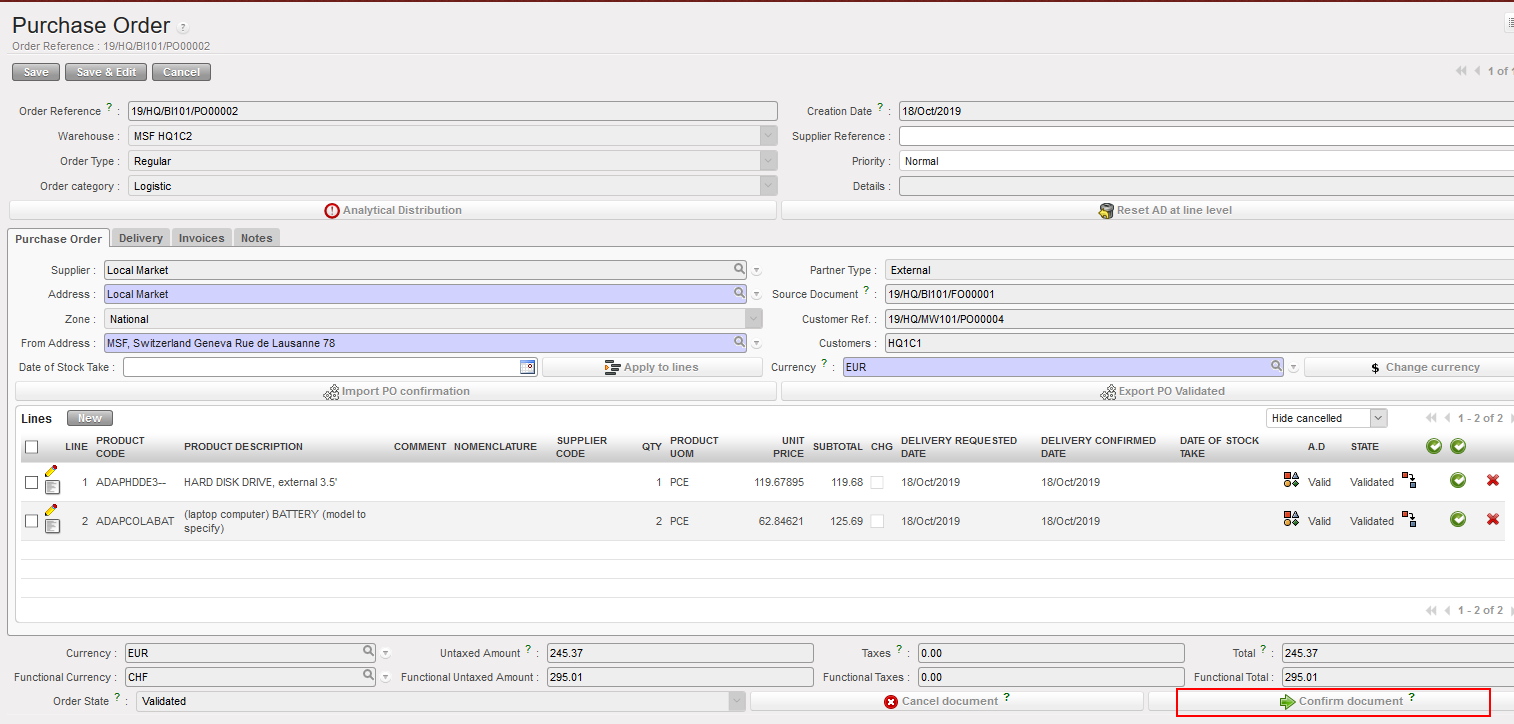Click the search icon in Supplier field
The image size is (1514, 724).
point(739,269)
